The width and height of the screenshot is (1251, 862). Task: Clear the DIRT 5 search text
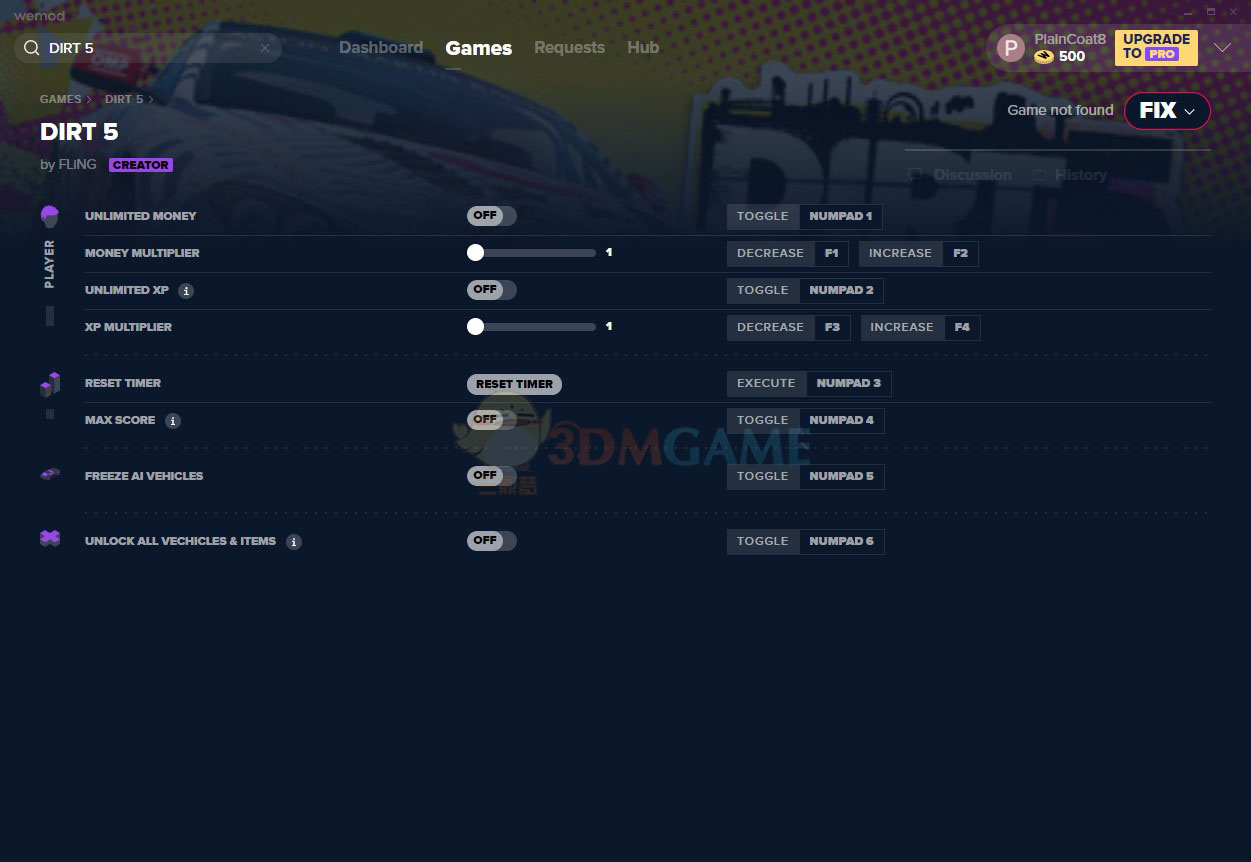(x=265, y=48)
